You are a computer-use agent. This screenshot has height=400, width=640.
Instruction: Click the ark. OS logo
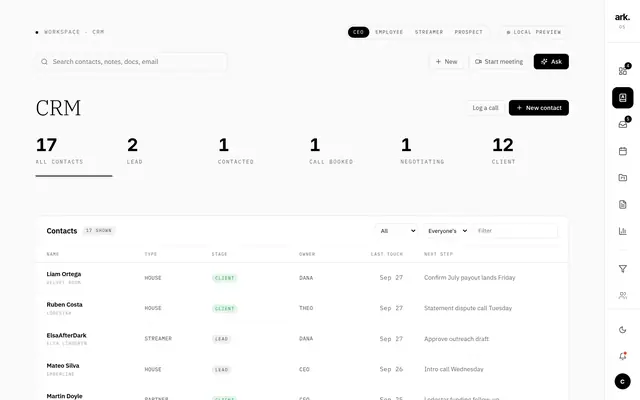(622, 20)
